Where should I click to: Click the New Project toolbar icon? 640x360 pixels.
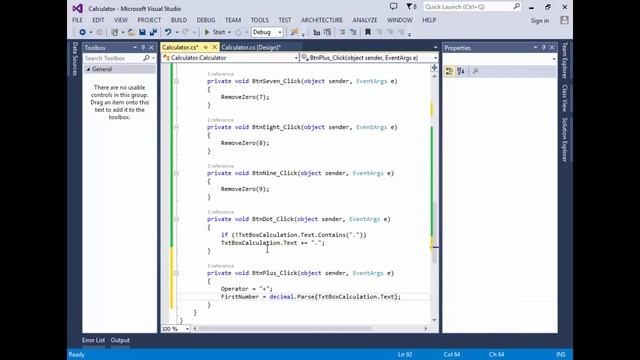click(x=115, y=32)
